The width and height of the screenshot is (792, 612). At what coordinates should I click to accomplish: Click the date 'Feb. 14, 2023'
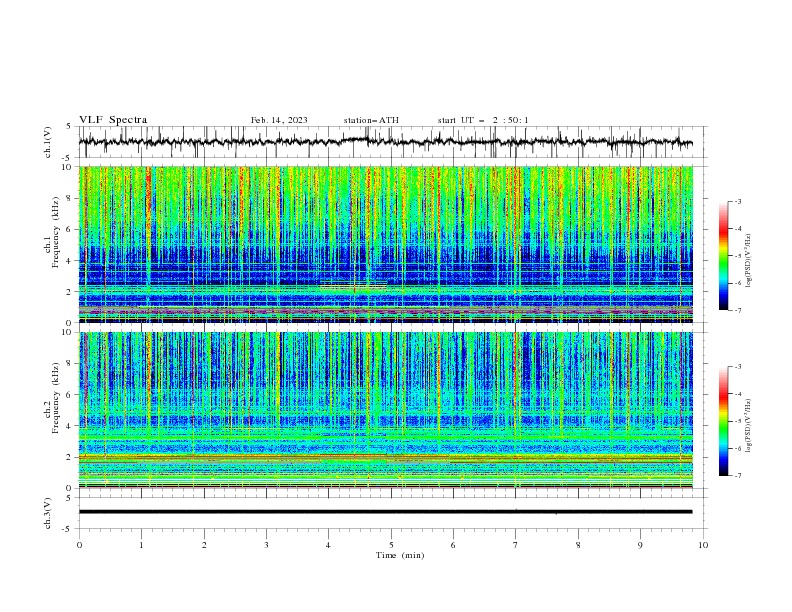[x=279, y=120]
